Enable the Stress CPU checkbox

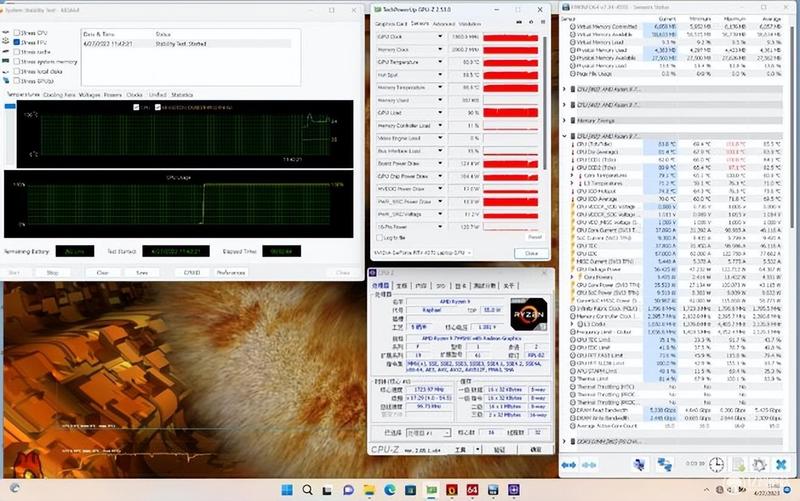(x=17, y=33)
